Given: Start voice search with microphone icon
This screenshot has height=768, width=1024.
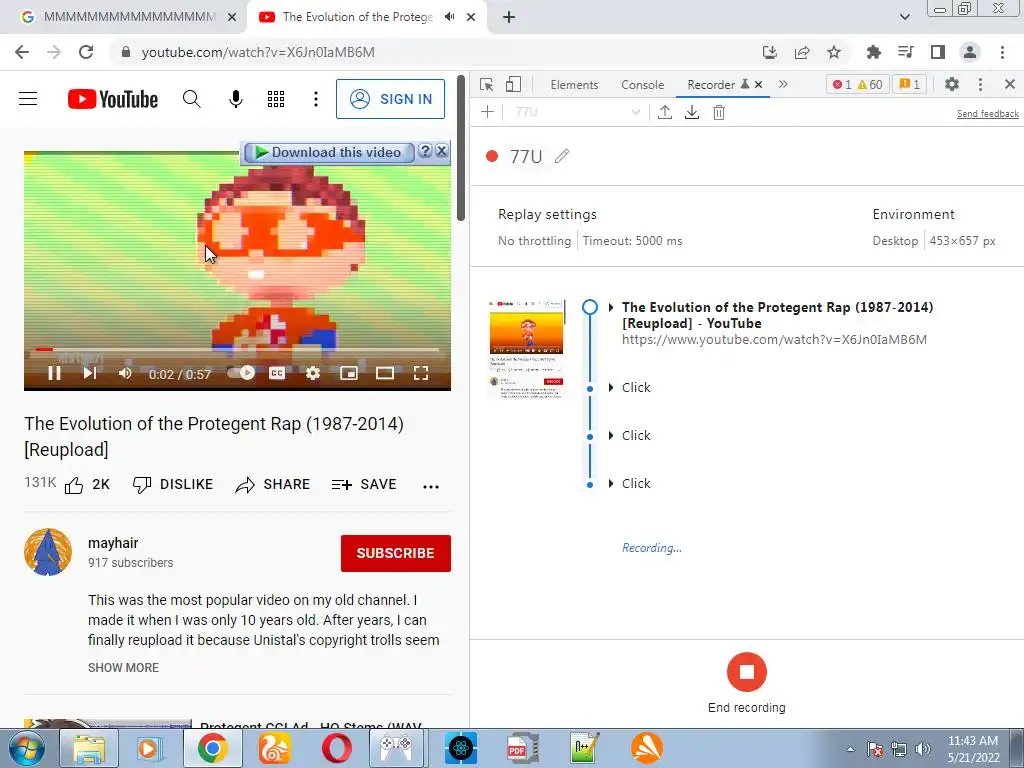Looking at the screenshot, I should click(236, 99).
